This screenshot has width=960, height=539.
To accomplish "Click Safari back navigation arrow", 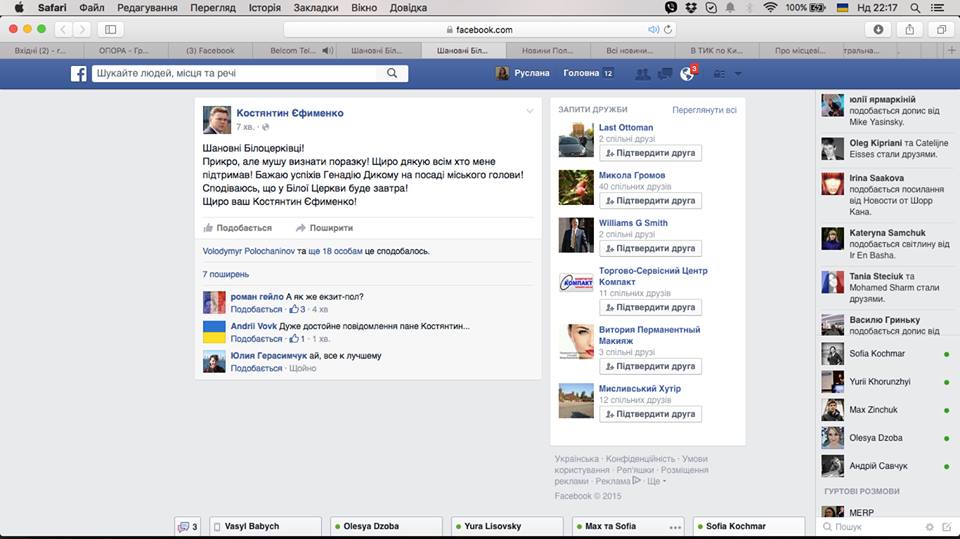I will (x=63, y=29).
